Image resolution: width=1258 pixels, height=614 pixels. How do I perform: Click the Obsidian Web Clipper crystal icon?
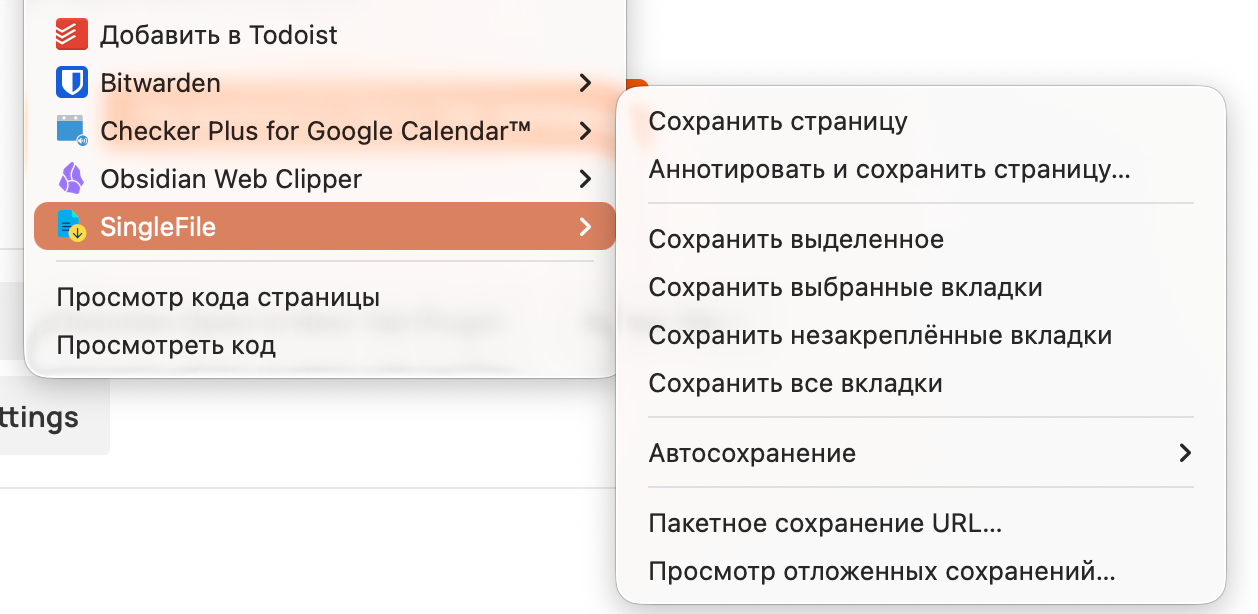72,179
